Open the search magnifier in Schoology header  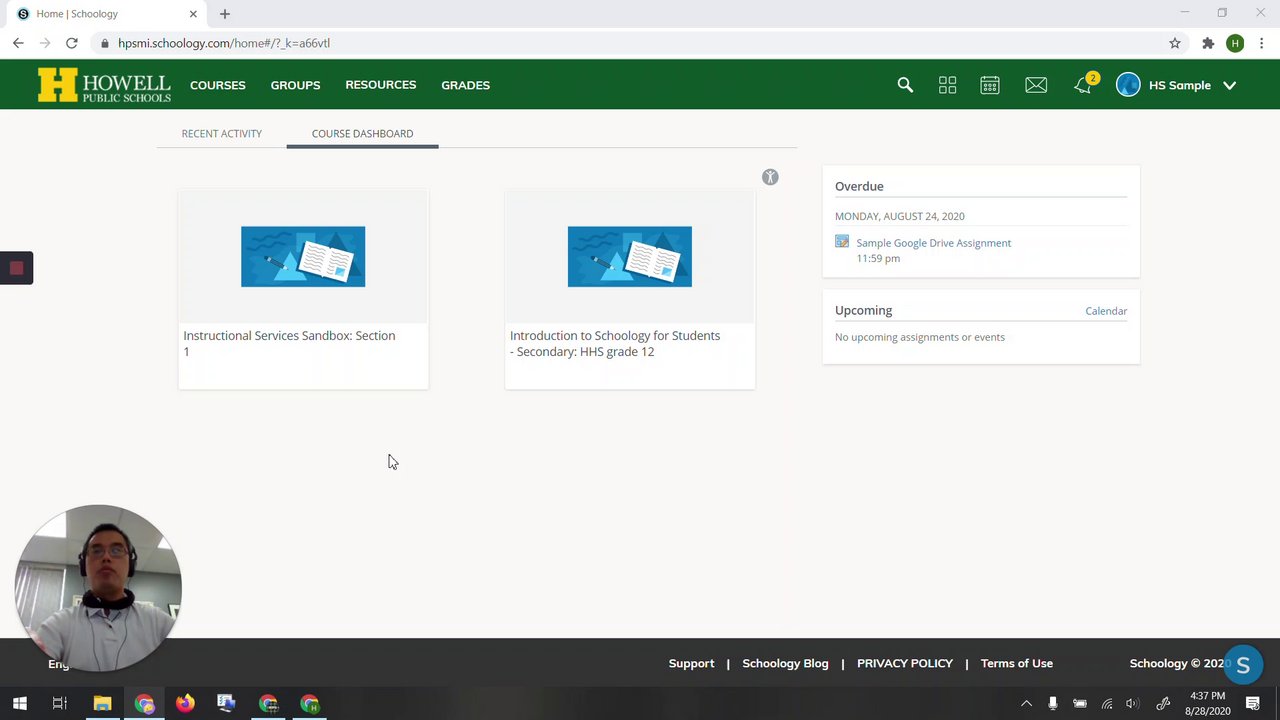(x=905, y=85)
